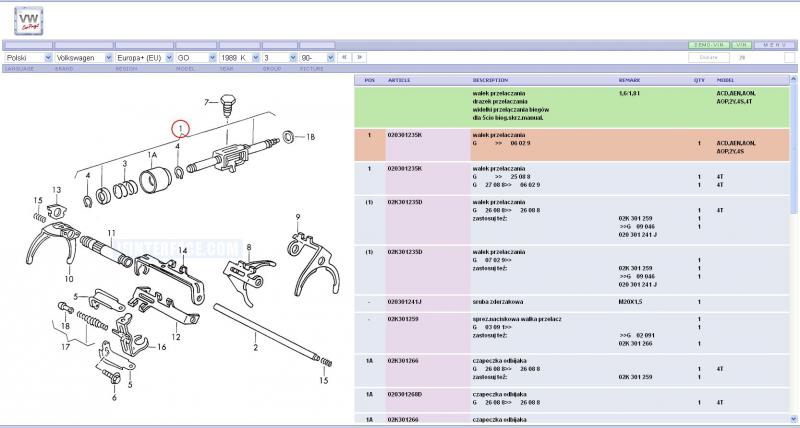The image size is (800, 428).
Task: Open the Region dropdown showing Europa+ (EU)
Action: [144, 58]
